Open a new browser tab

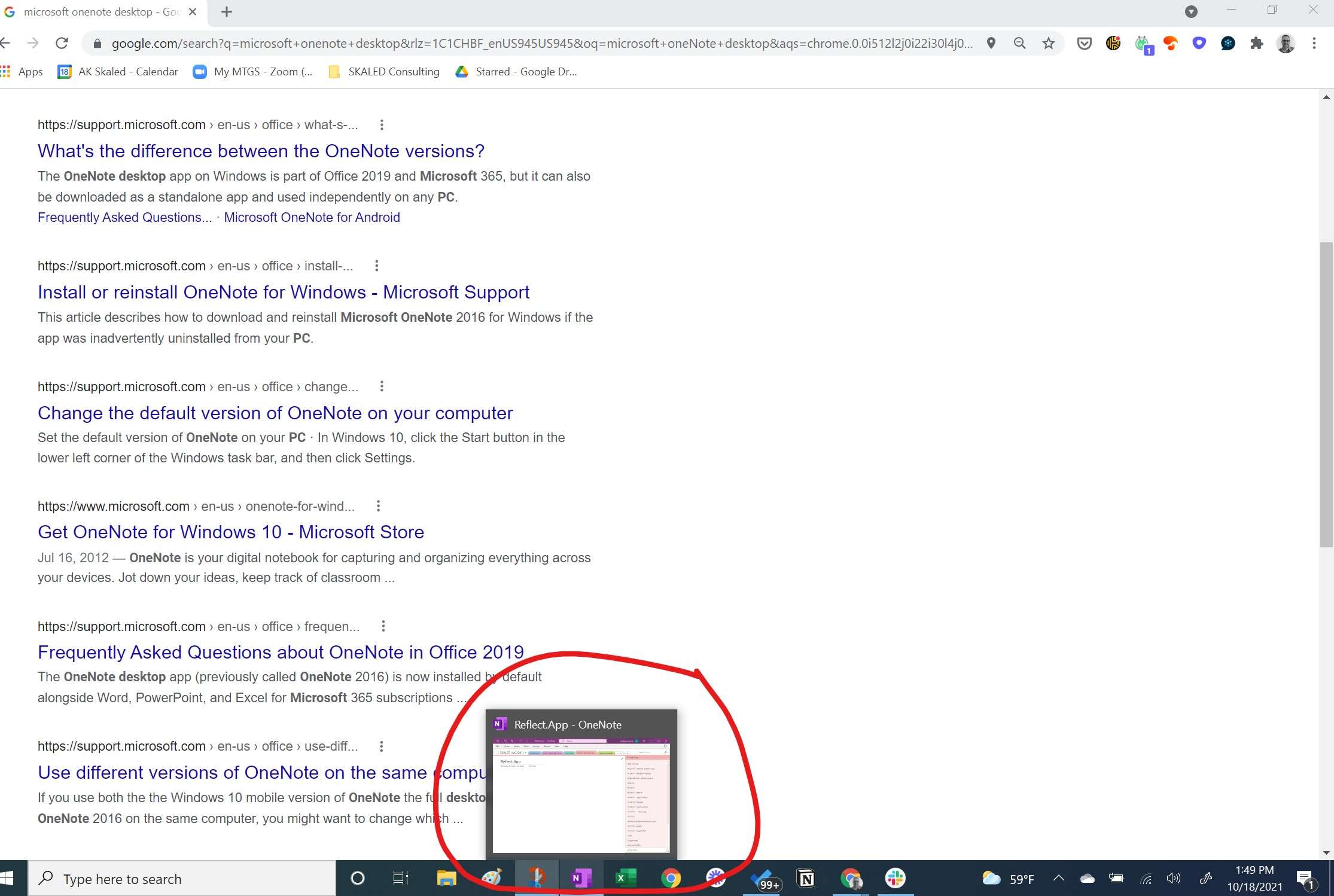point(227,12)
